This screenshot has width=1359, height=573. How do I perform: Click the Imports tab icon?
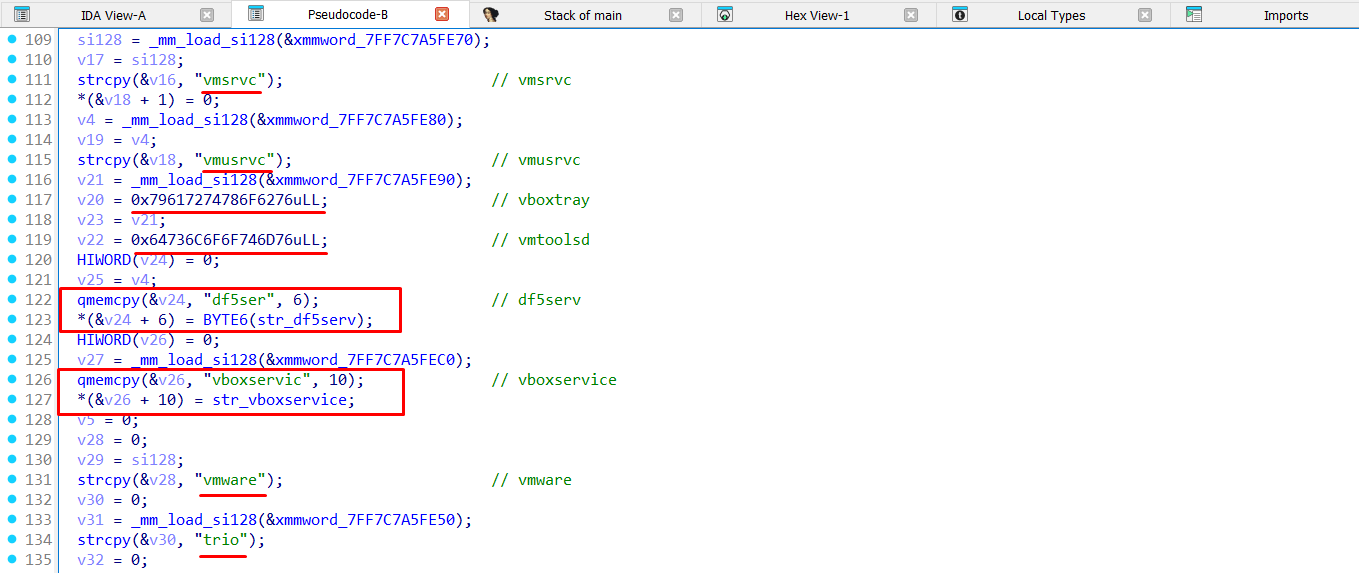click(x=1193, y=15)
